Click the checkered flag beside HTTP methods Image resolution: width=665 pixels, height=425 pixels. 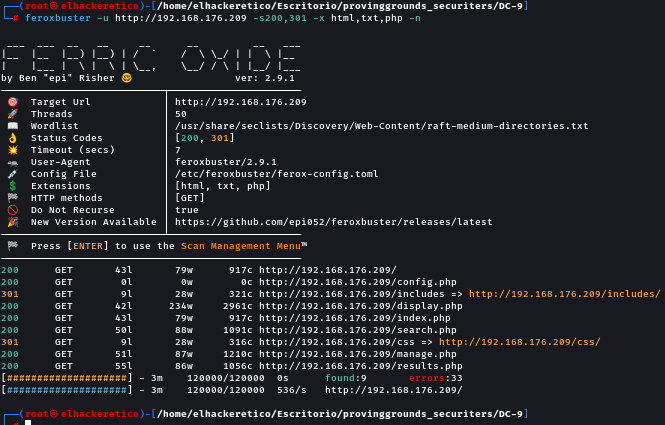click(x=12, y=198)
